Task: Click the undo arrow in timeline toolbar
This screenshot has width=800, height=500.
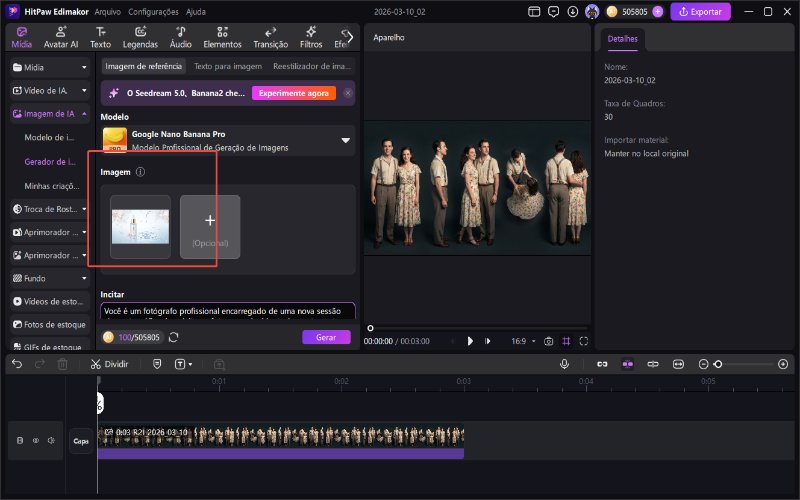Action: [x=17, y=365]
